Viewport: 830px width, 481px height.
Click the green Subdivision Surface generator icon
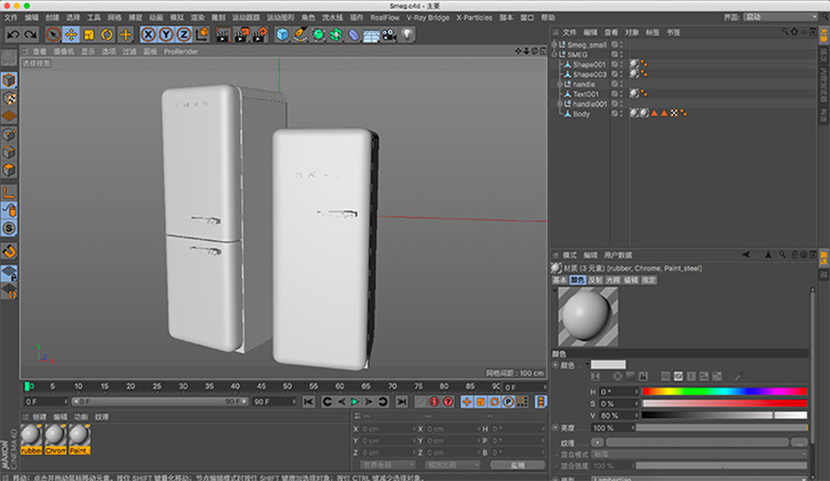[x=318, y=35]
